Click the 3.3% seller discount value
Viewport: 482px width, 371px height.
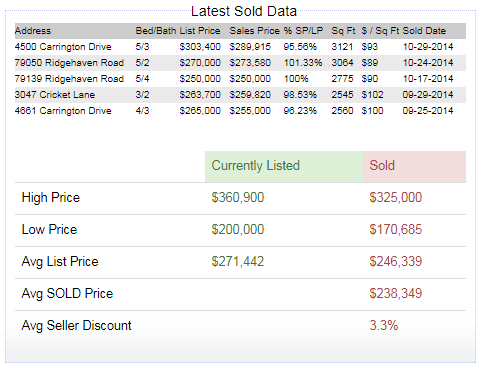(x=384, y=326)
